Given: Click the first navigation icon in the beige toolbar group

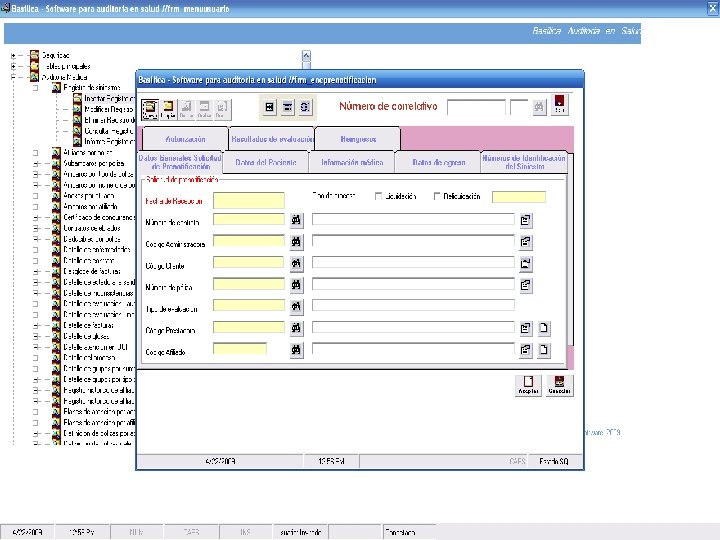Looking at the screenshot, I should [270, 107].
